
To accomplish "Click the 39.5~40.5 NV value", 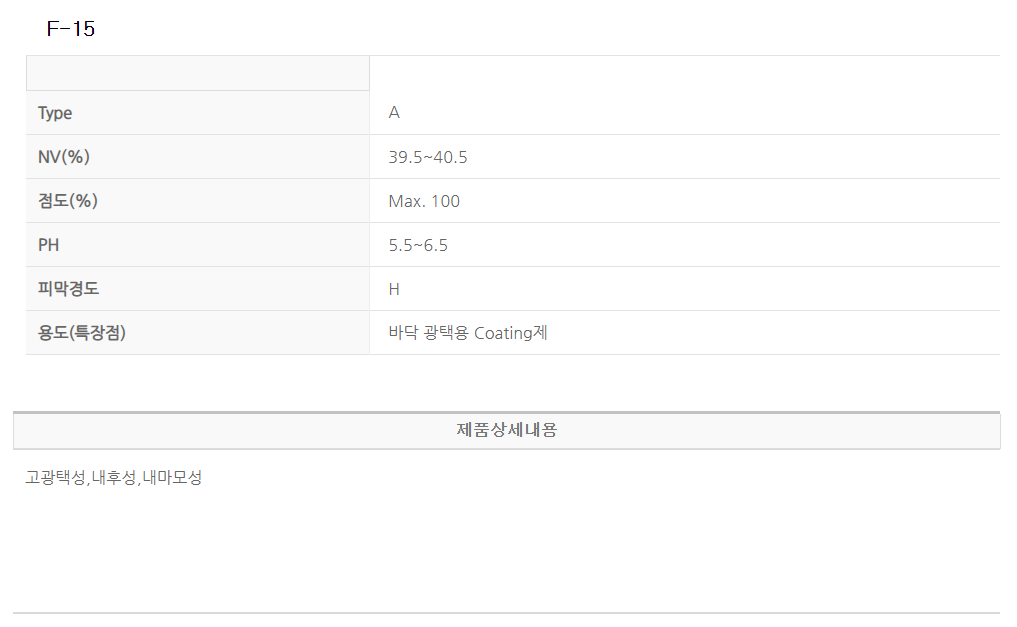I will [x=428, y=157].
